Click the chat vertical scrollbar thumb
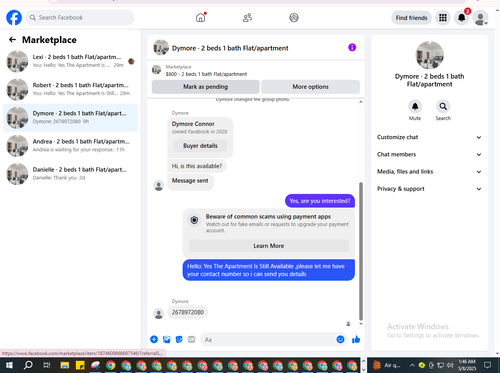Screen dimensions: 500x373 pos(361,251)
